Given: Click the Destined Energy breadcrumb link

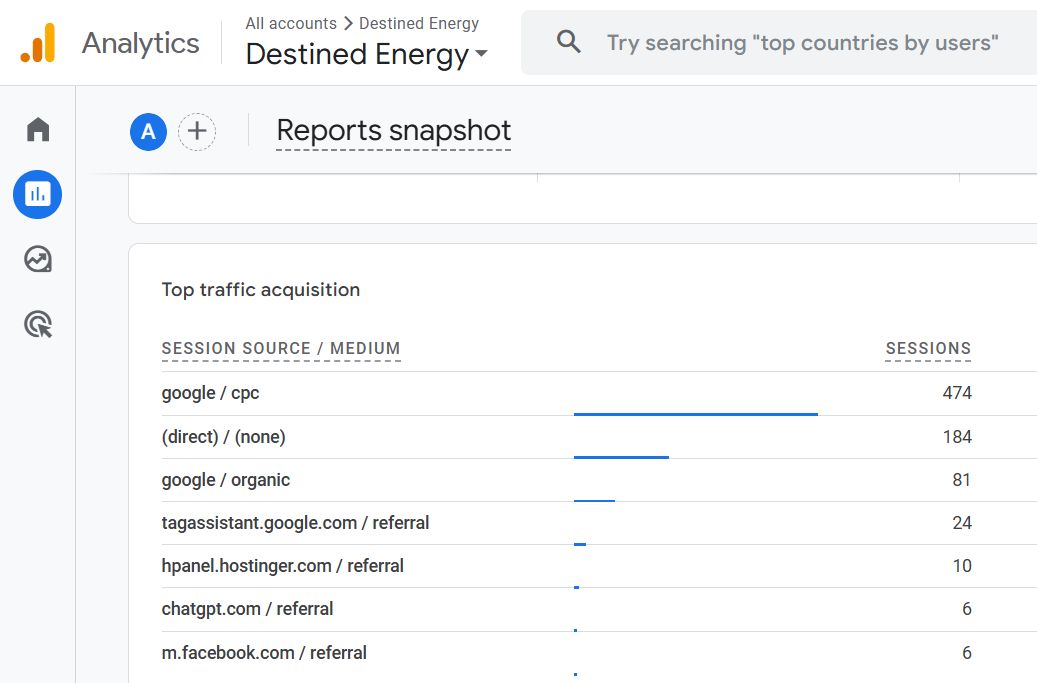Looking at the screenshot, I should 419,23.
